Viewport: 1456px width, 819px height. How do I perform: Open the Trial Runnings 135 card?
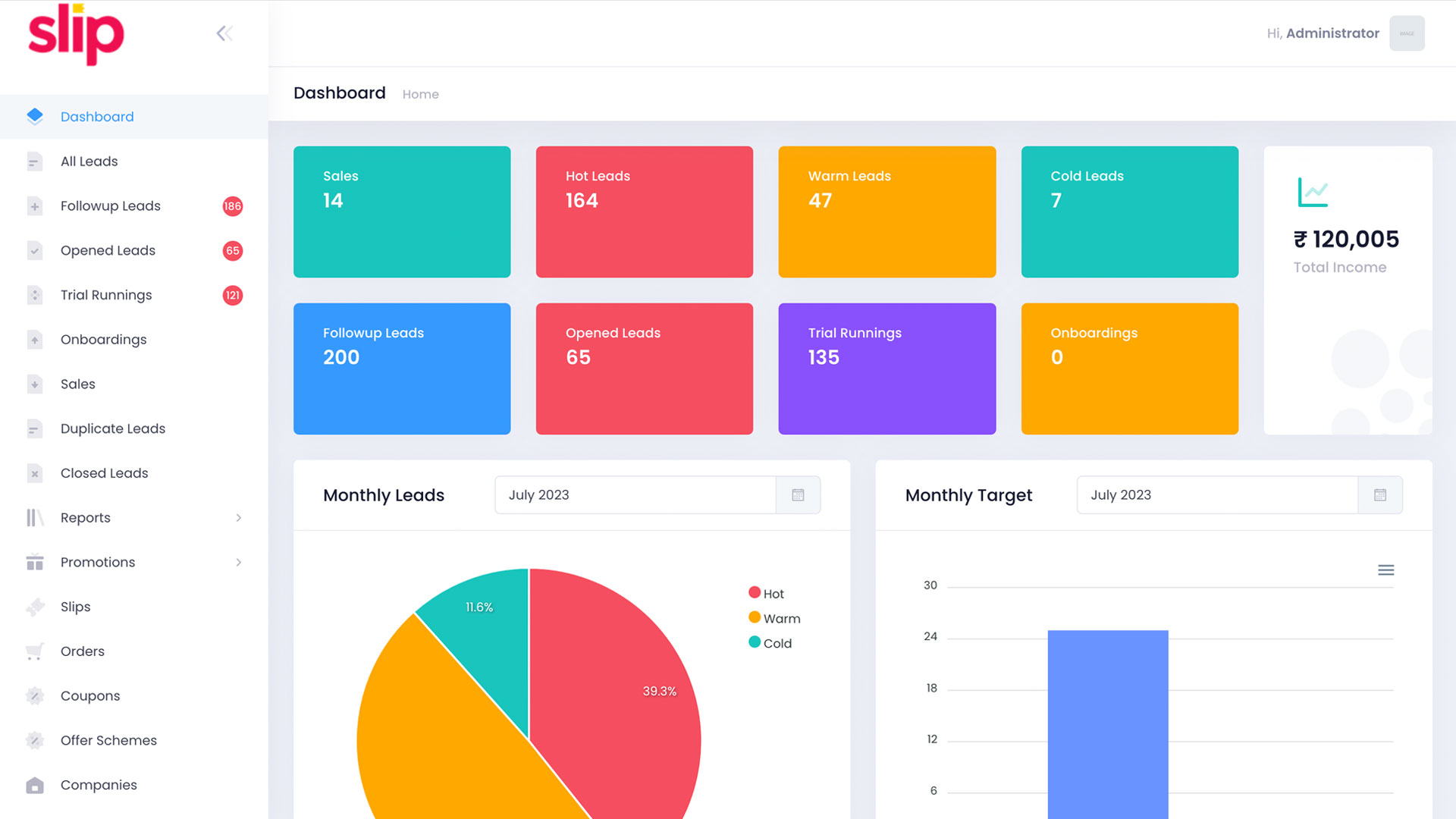[x=887, y=369]
